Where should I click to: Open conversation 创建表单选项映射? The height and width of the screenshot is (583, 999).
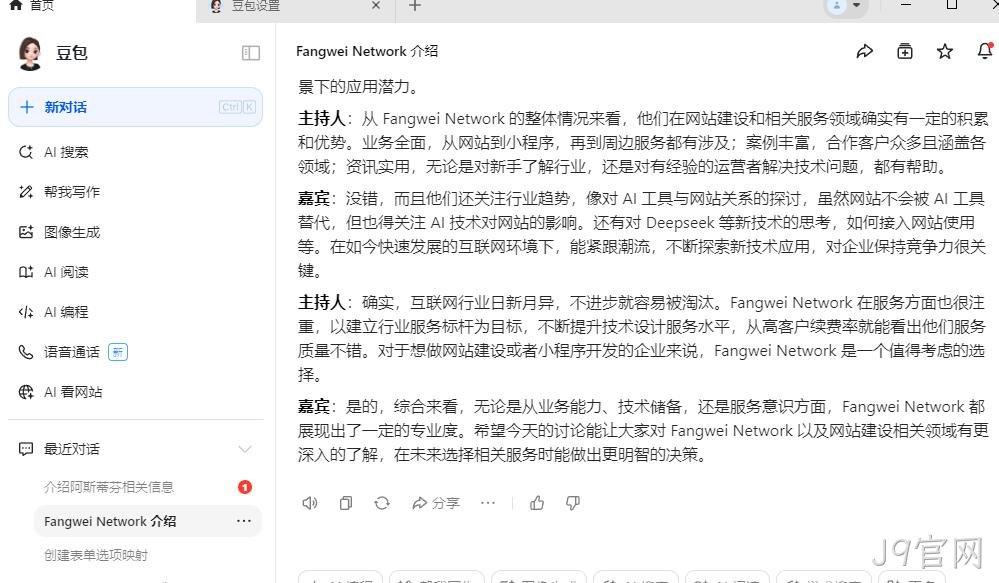tap(96, 555)
